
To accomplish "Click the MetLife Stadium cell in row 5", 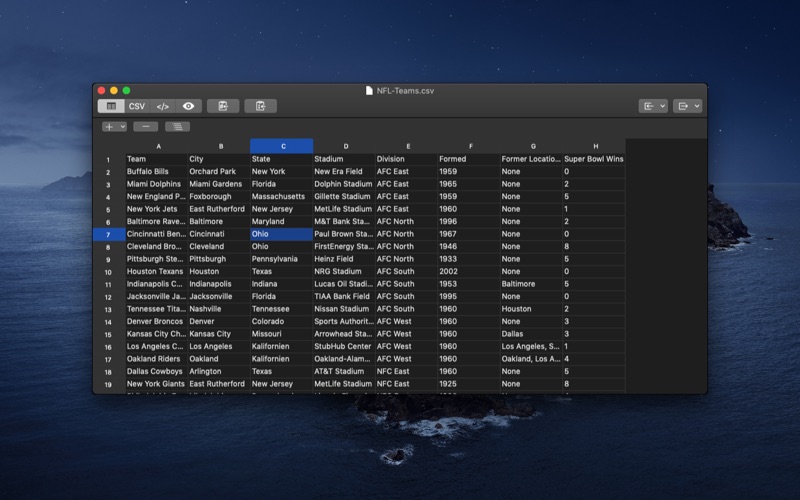I will (344, 209).
